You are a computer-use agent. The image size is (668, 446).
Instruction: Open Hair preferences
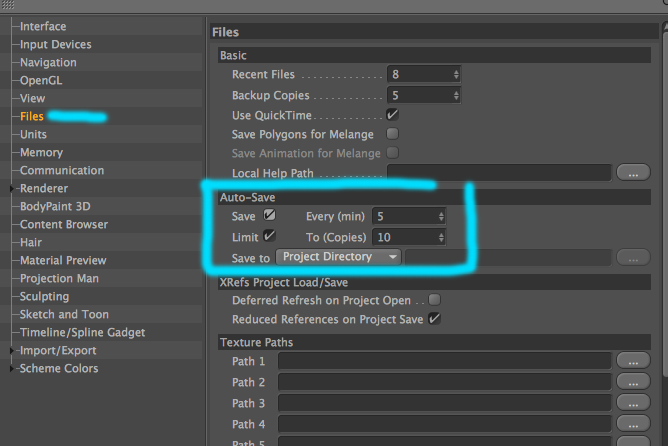pos(31,242)
